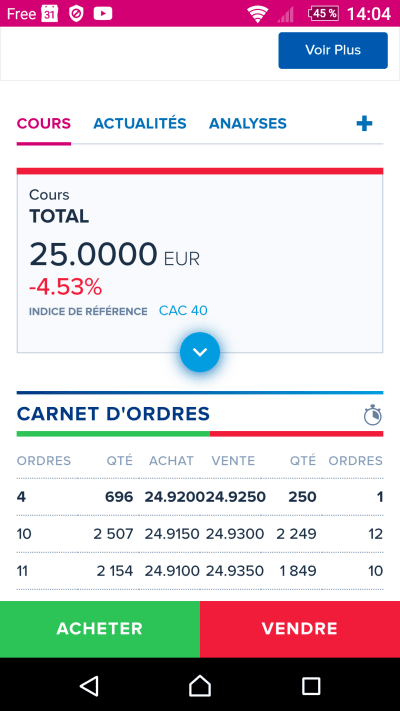The height and width of the screenshot is (711, 400).
Task: Select the order book row with quantity 696
Action: pyautogui.click(x=200, y=497)
